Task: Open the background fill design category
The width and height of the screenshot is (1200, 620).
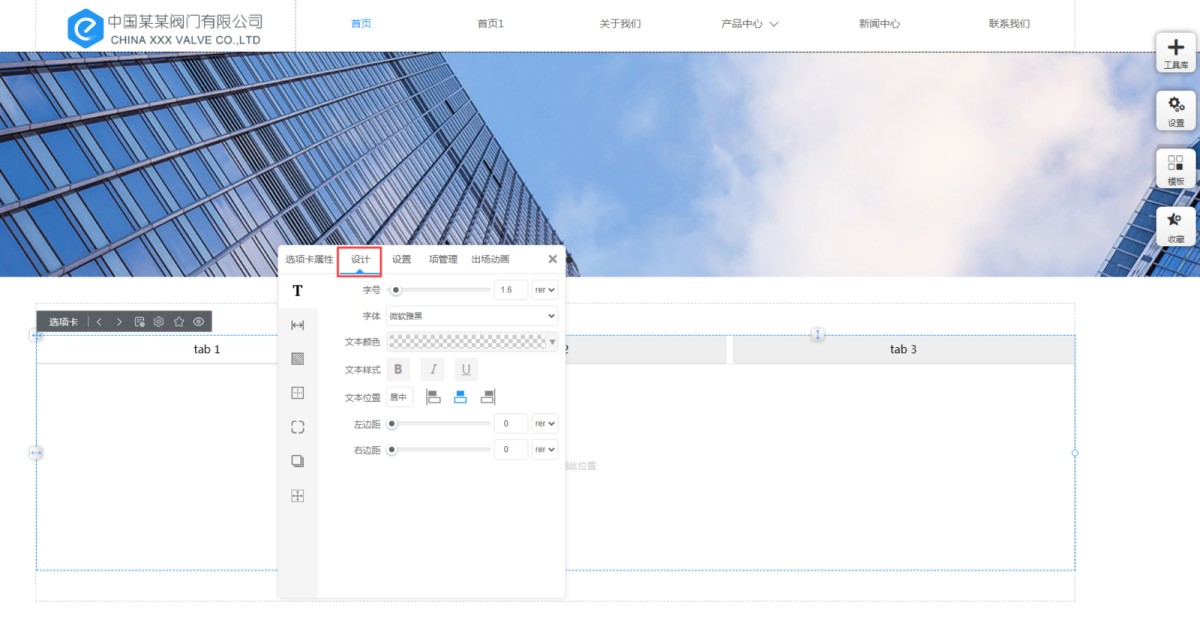Action: (x=297, y=359)
